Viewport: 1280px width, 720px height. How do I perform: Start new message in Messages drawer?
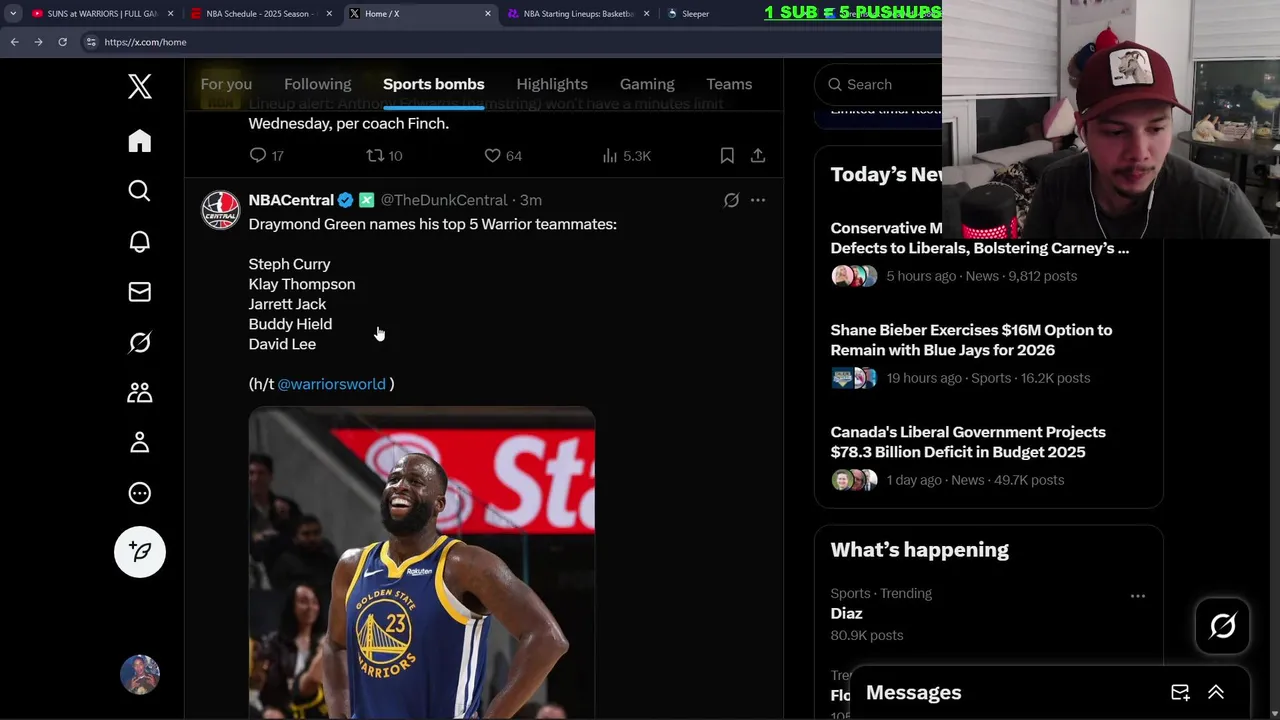pyautogui.click(x=1180, y=692)
